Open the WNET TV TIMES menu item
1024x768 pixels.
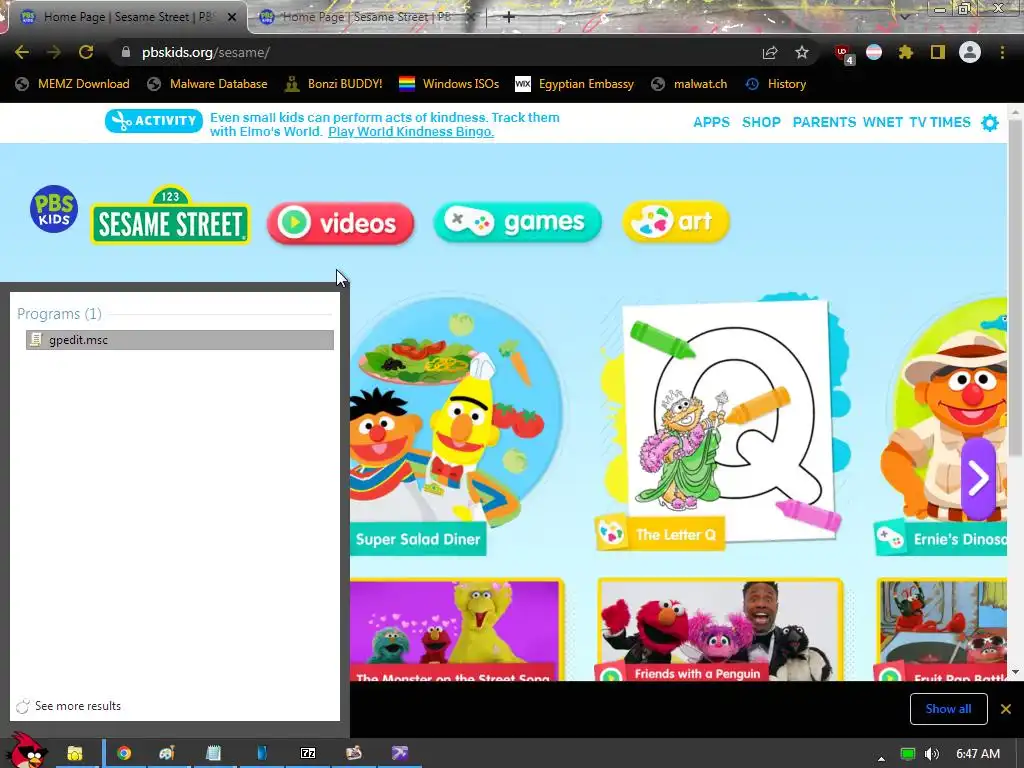point(916,122)
